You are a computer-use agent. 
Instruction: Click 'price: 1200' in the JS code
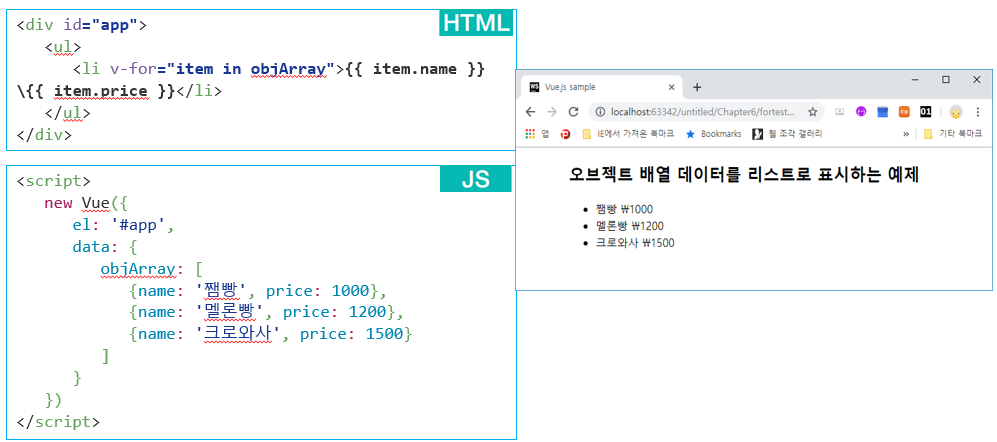[x=334, y=312]
